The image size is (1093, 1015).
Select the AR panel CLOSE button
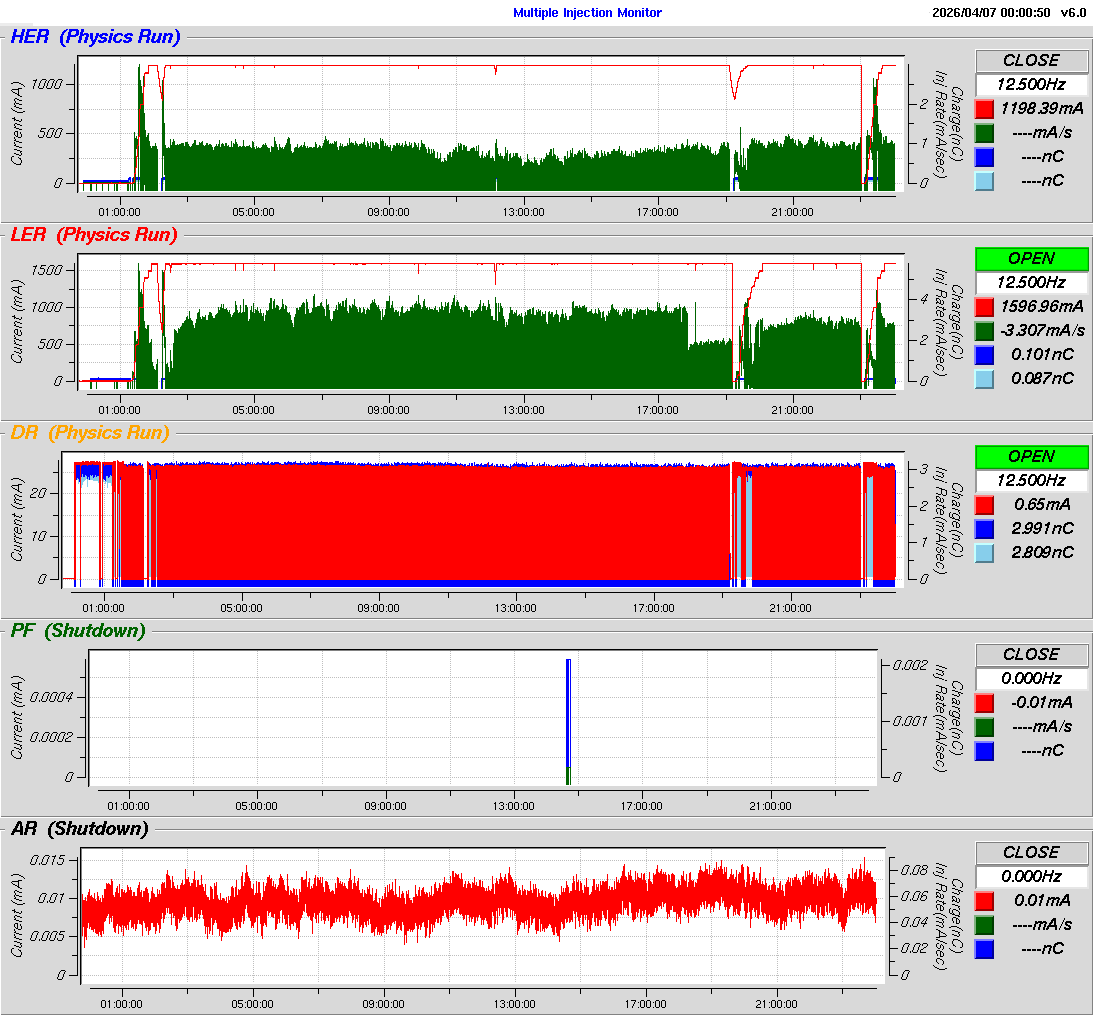(1031, 852)
